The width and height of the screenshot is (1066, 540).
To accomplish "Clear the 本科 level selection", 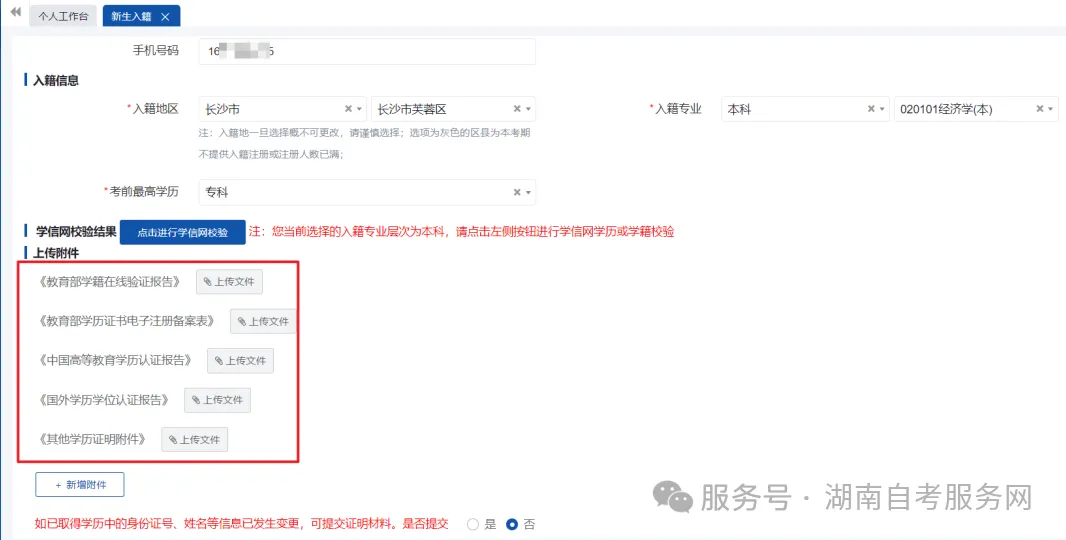I will (x=871, y=109).
